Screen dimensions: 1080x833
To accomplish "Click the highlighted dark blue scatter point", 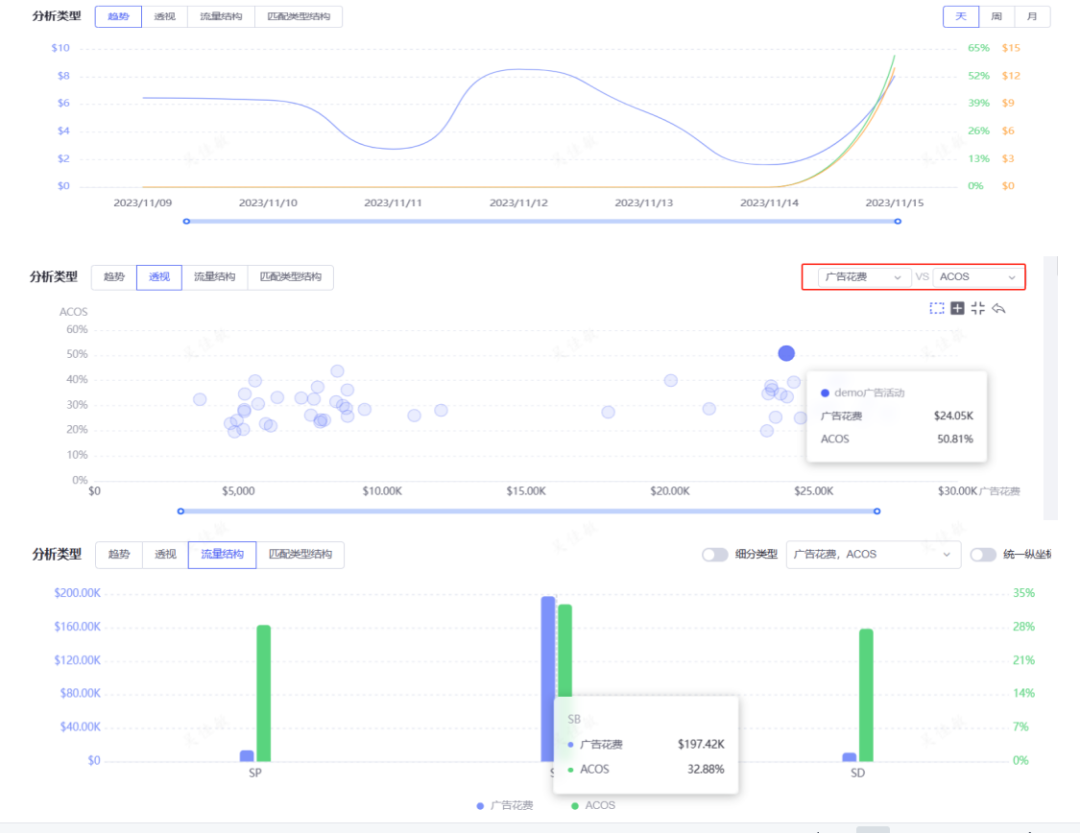I will tap(786, 353).
